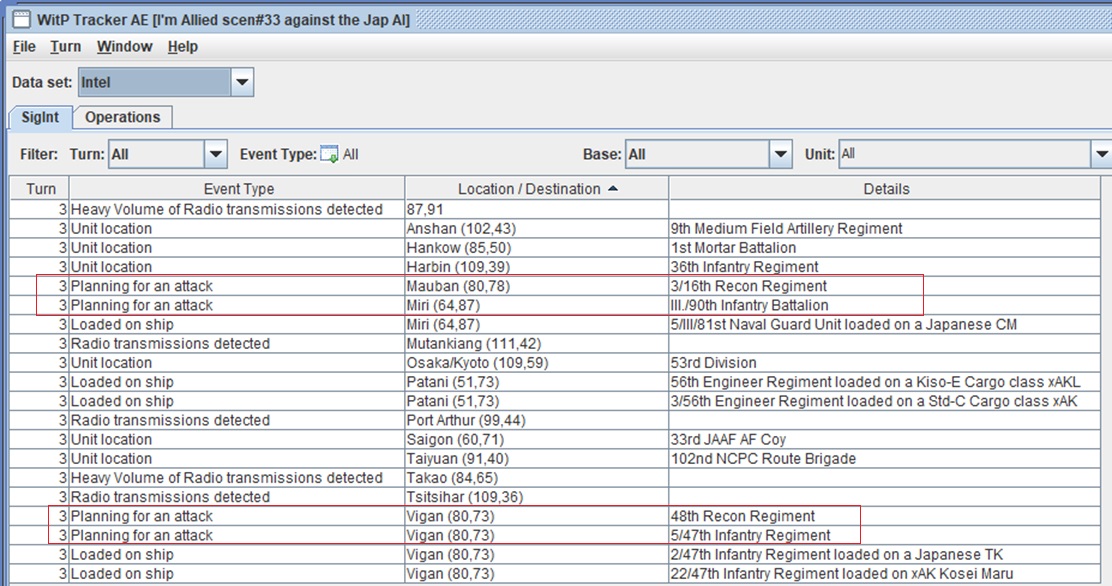Sort by the Turn column header
This screenshot has height=586, width=1112.
click(40, 189)
